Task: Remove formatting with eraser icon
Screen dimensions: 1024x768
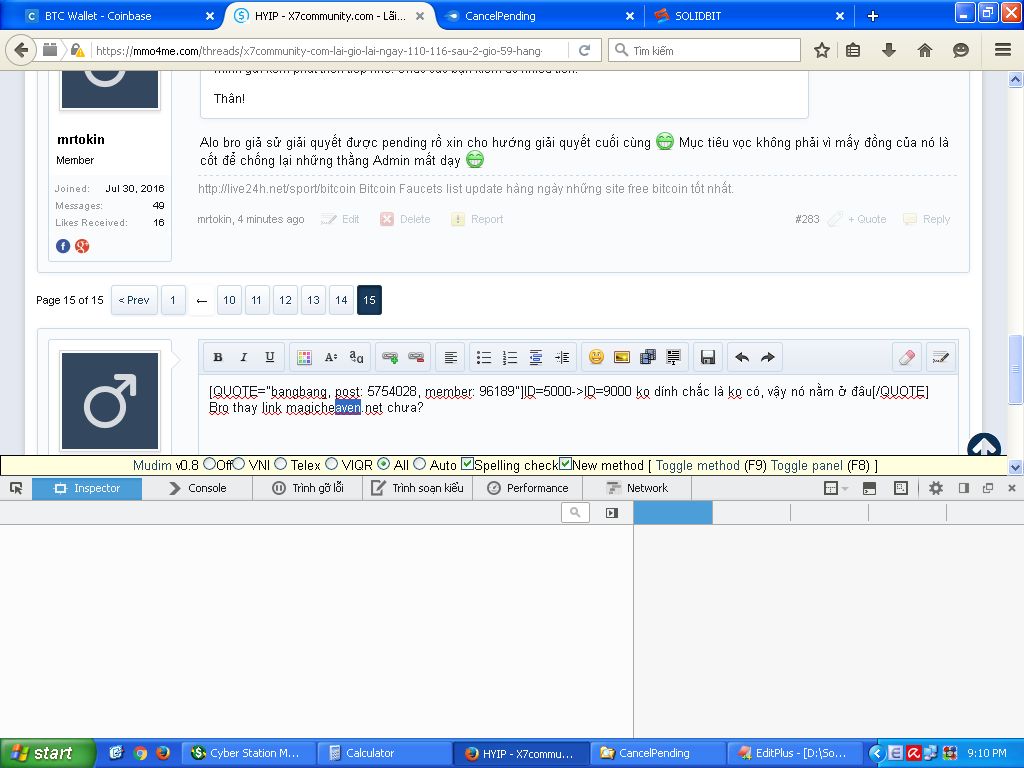Action: point(907,357)
